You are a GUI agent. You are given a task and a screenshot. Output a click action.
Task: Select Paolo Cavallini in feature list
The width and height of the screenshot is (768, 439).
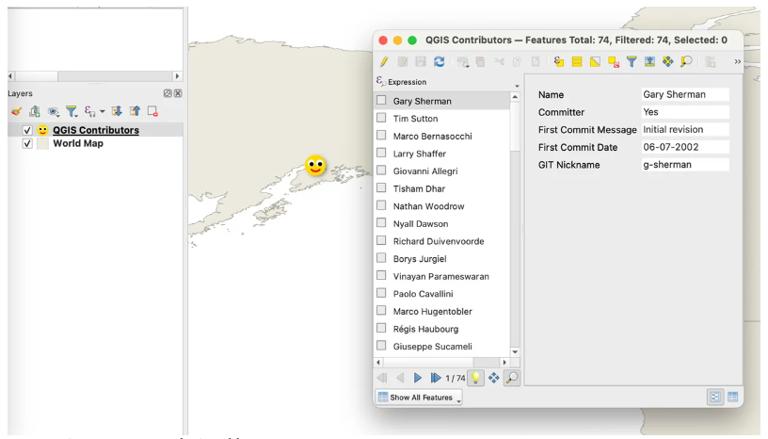[423, 294]
